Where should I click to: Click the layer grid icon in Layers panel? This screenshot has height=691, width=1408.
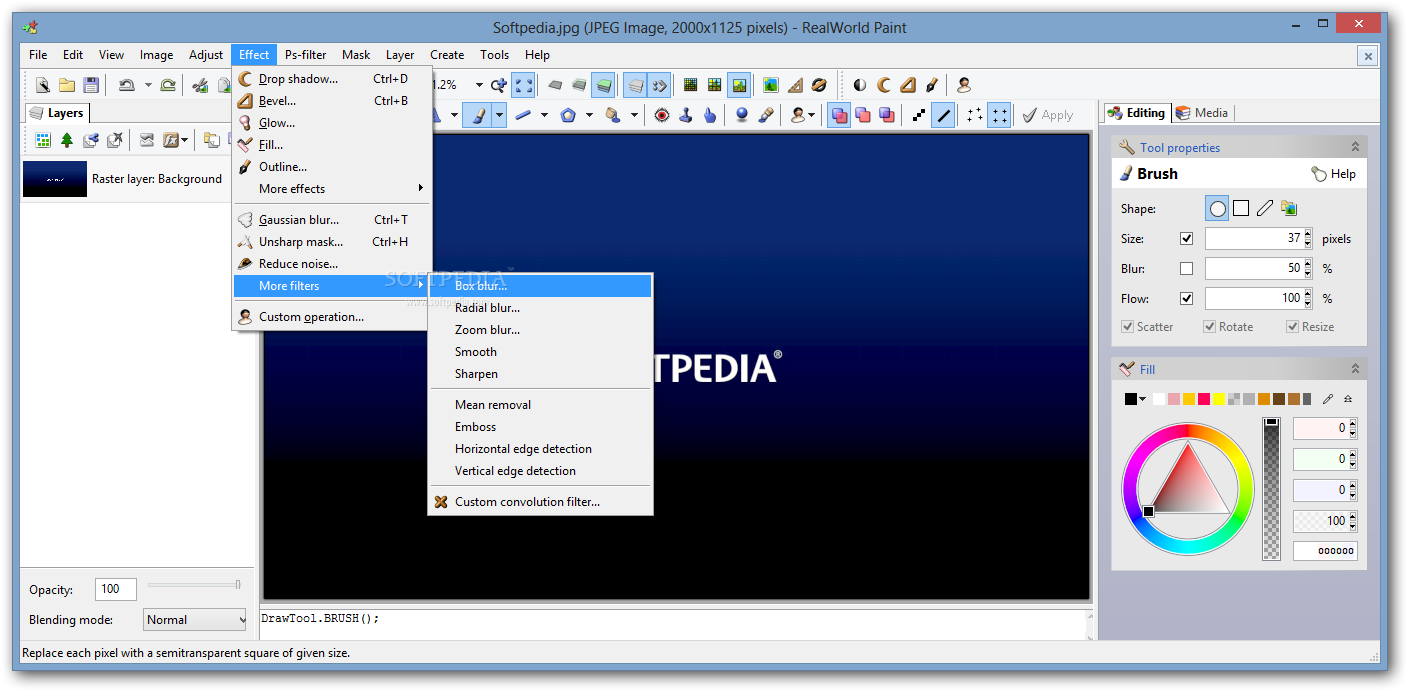pos(43,140)
